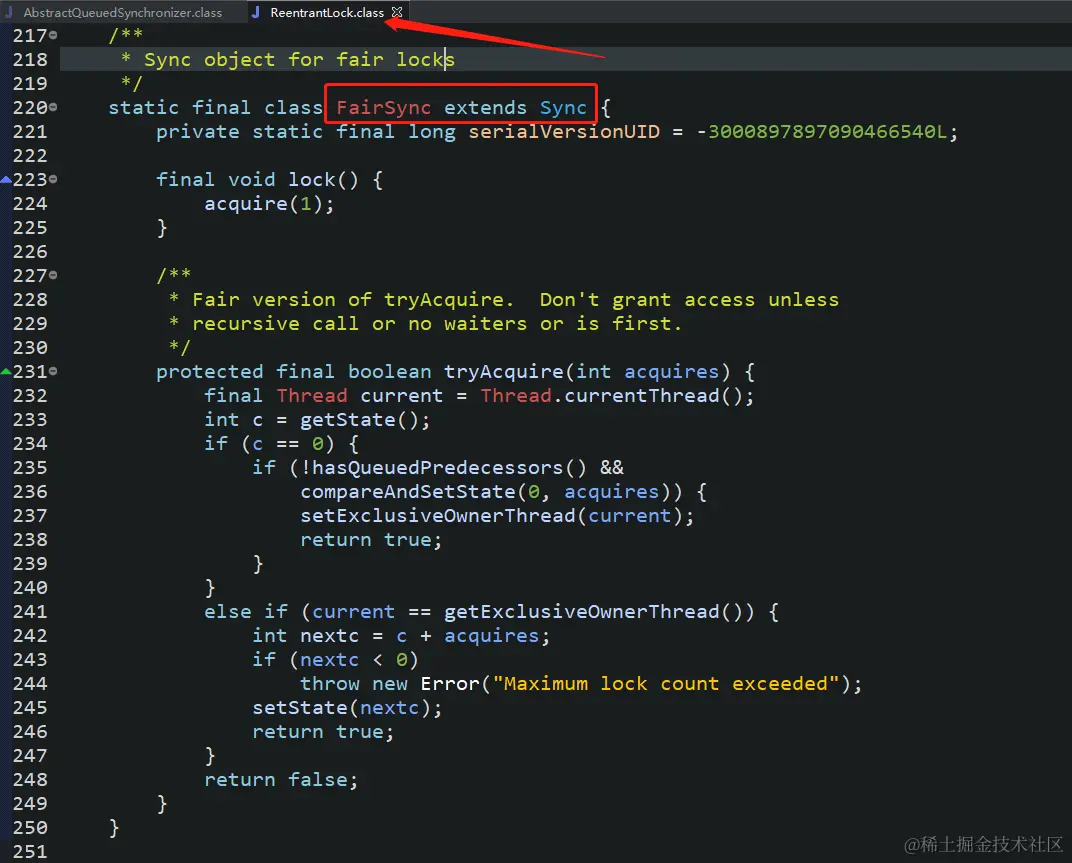Image resolution: width=1072 pixels, height=863 pixels.
Task: Click the nextc variable declaration on line 242
Action: [329, 635]
